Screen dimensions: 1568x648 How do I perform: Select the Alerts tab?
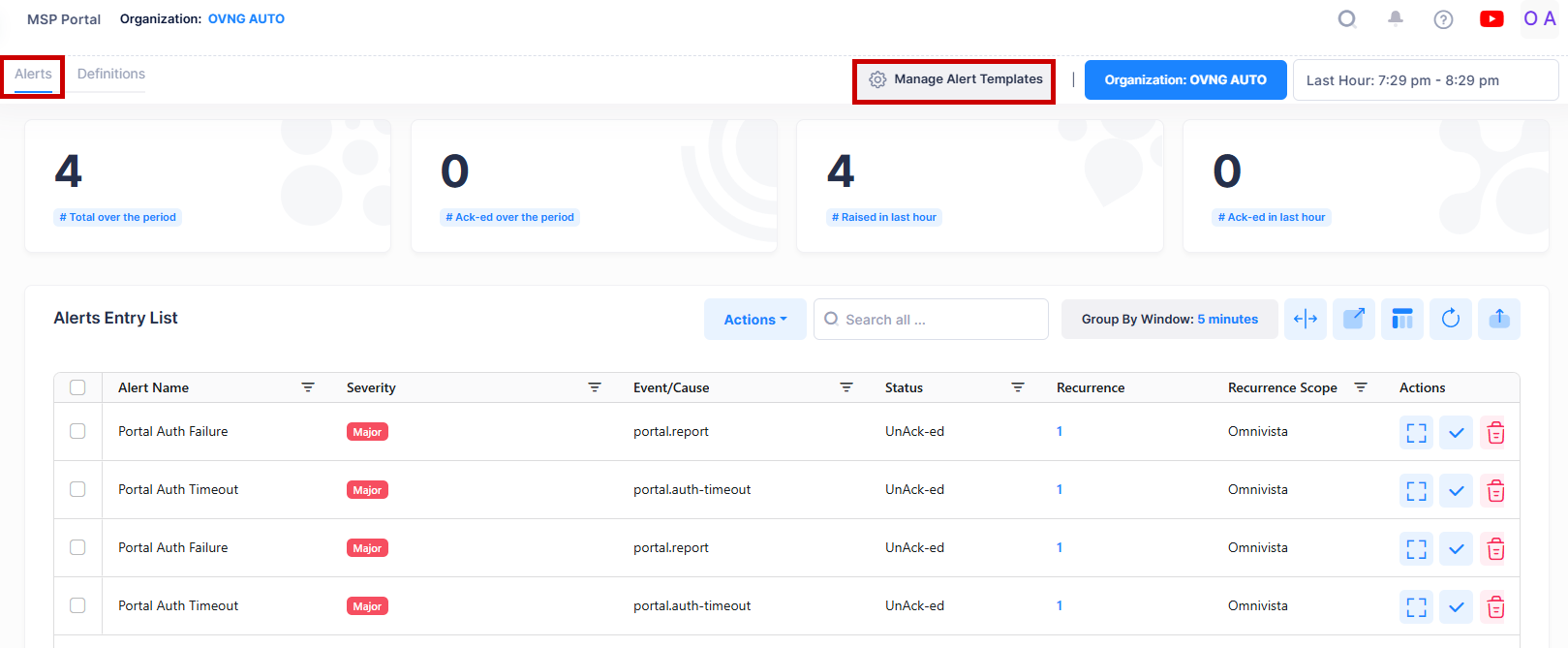pos(33,75)
